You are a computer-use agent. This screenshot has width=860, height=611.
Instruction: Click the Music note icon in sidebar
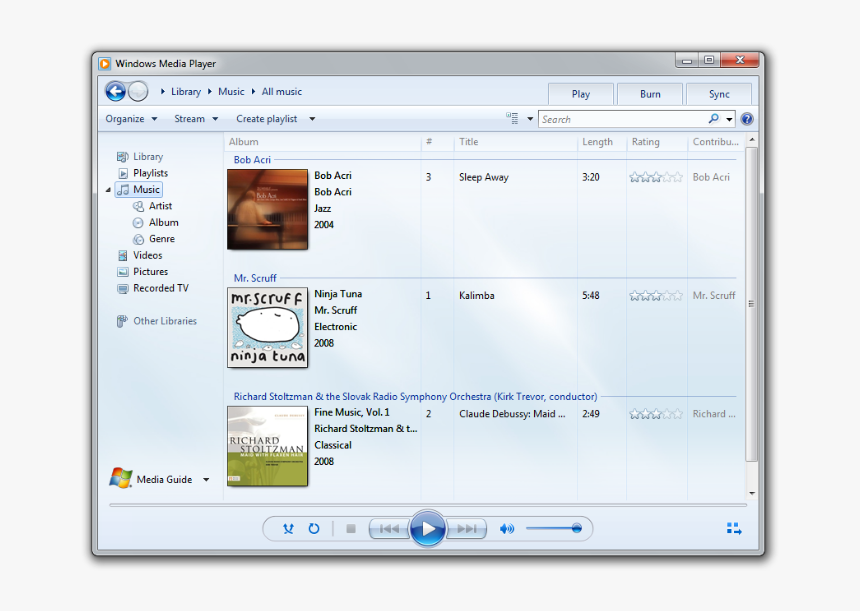pos(123,190)
